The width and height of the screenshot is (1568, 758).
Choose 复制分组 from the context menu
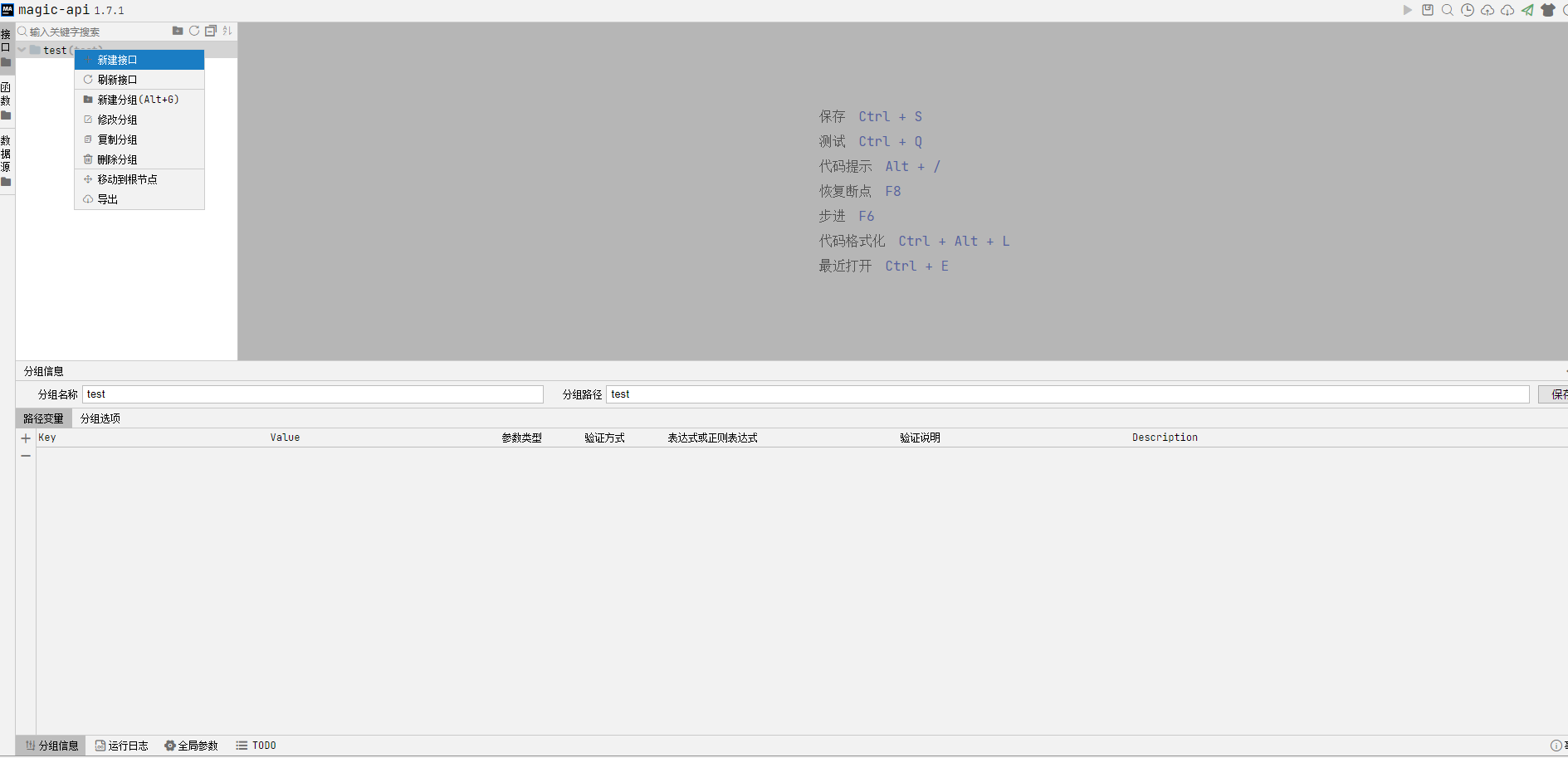(x=139, y=139)
